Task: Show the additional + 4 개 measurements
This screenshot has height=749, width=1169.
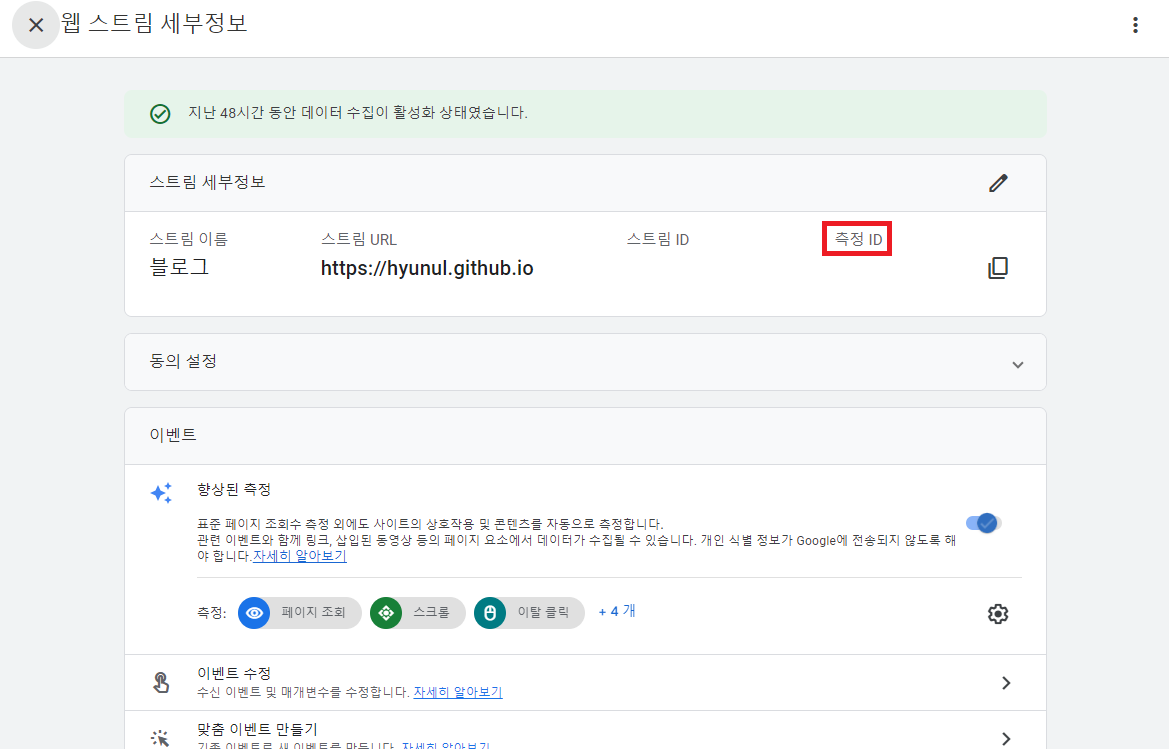Action: pyautogui.click(x=617, y=611)
